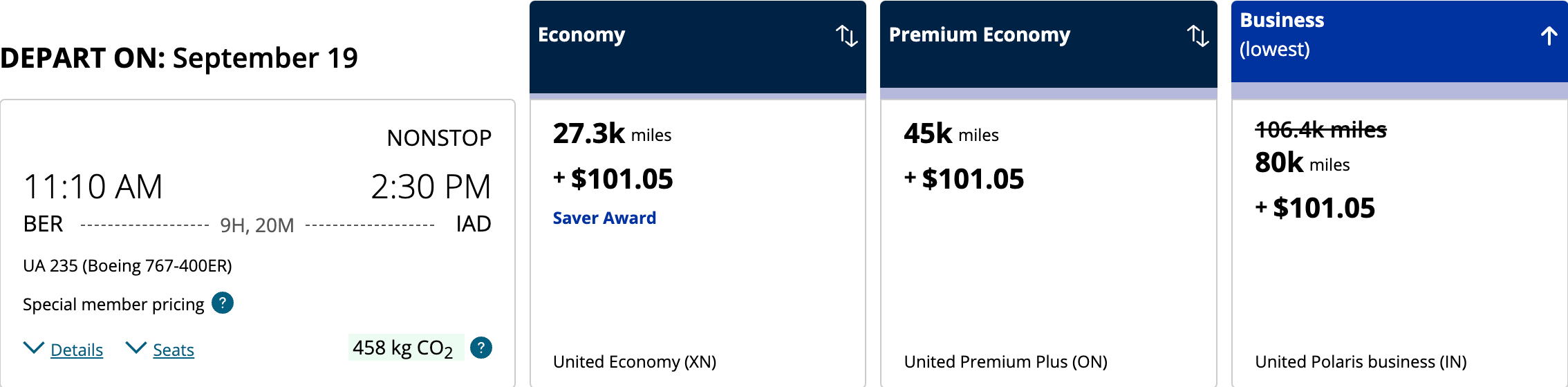The width and height of the screenshot is (1568, 387).
Task: Choose the 80k miles Business fare
Action: point(1303,164)
